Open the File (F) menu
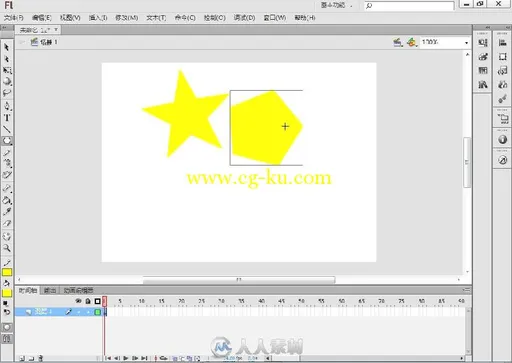This screenshot has width=512, height=363. pyautogui.click(x=14, y=18)
